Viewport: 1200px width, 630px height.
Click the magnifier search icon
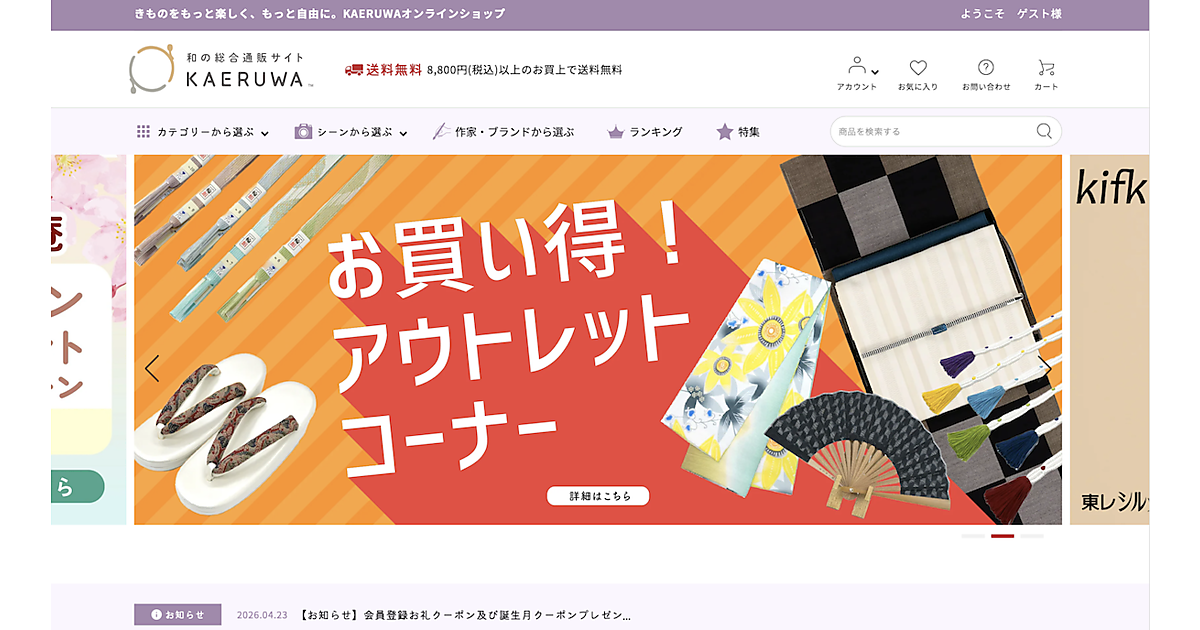[1044, 131]
